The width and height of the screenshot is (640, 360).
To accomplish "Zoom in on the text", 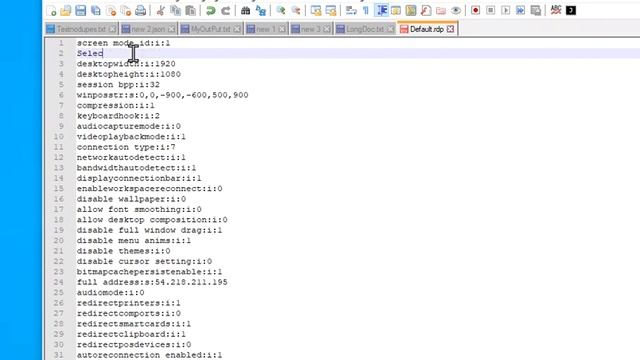I will 281,11.
